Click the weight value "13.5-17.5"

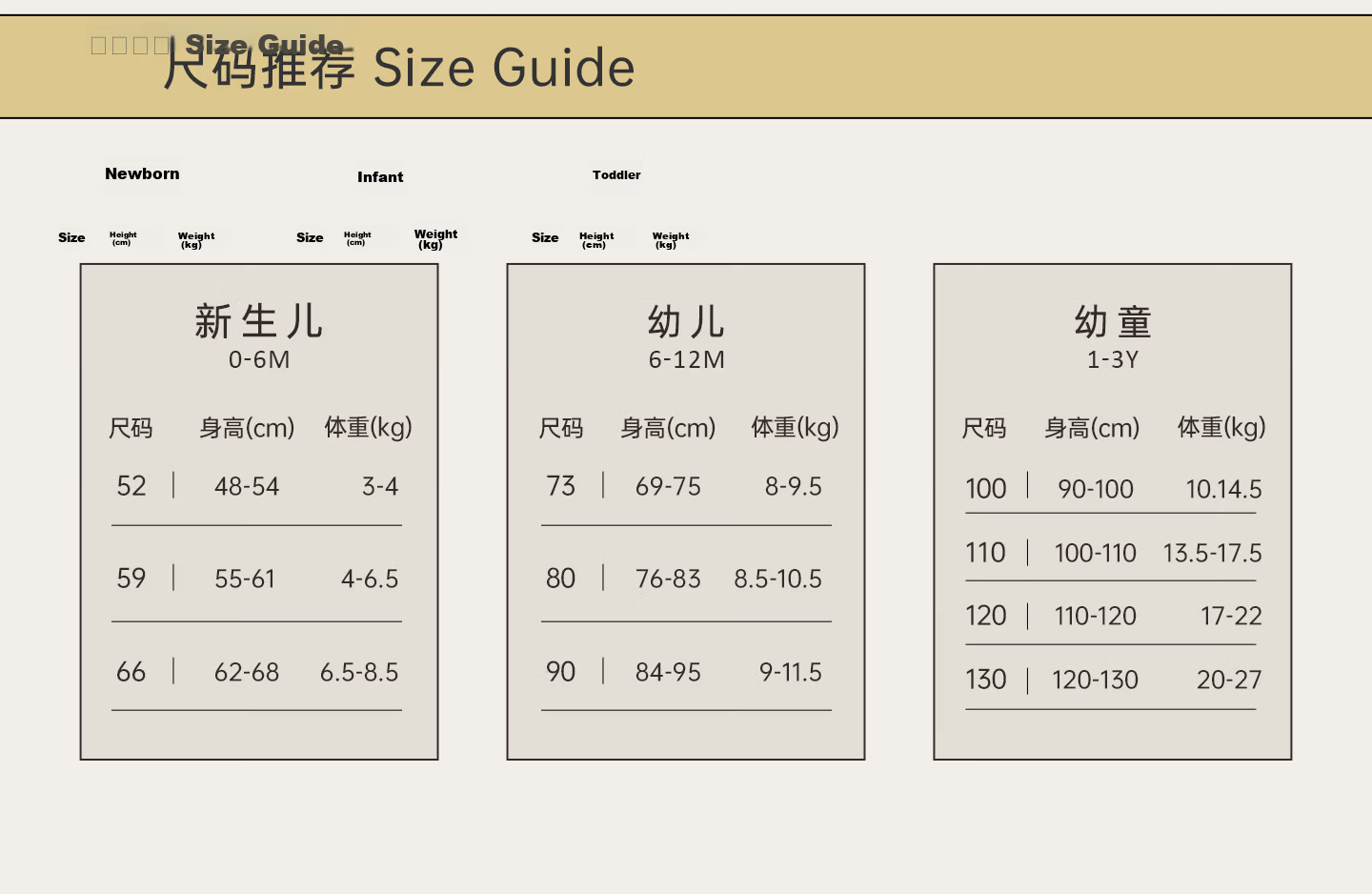(1212, 554)
